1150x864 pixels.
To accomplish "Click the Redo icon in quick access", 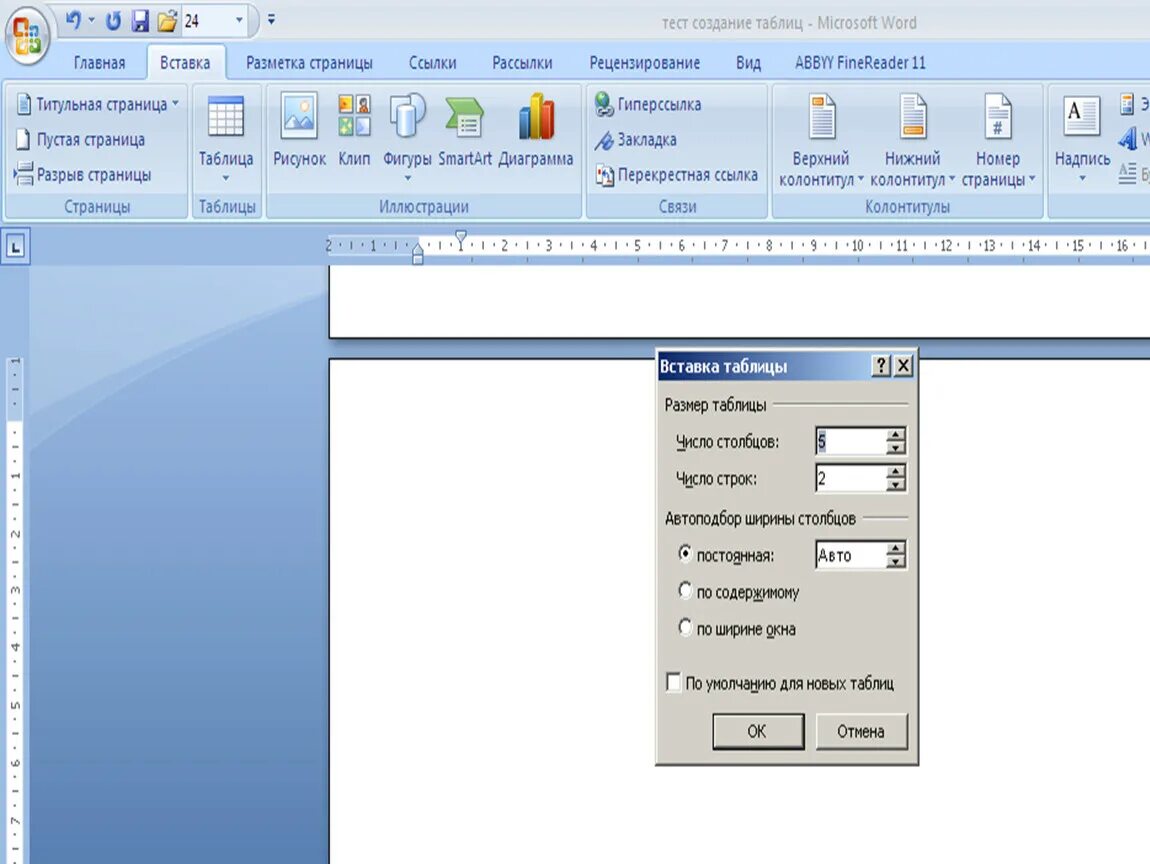I will pyautogui.click(x=113, y=21).
